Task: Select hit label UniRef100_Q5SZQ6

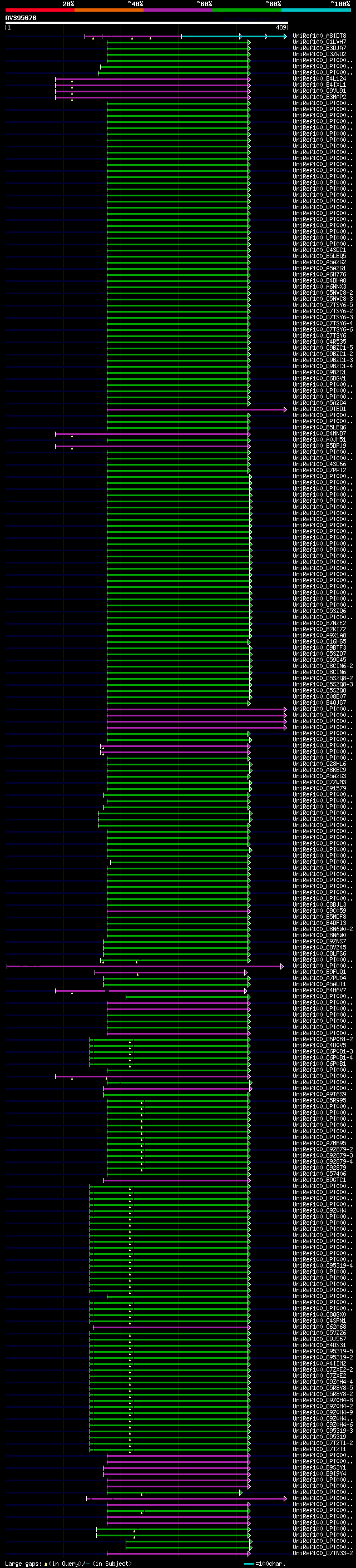Action: (319, 611)
